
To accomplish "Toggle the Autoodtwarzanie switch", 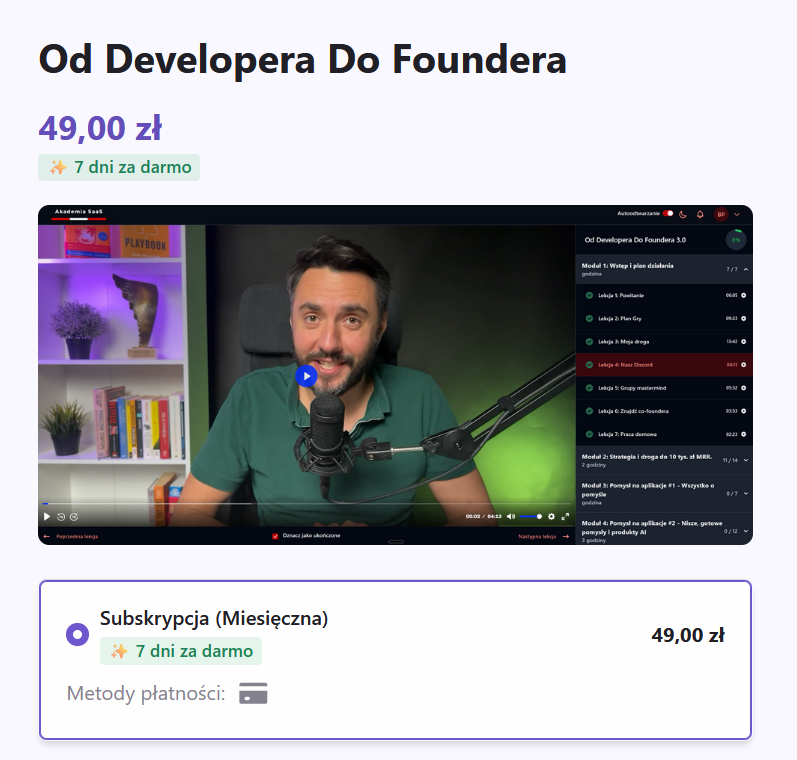I will (668, 214).
